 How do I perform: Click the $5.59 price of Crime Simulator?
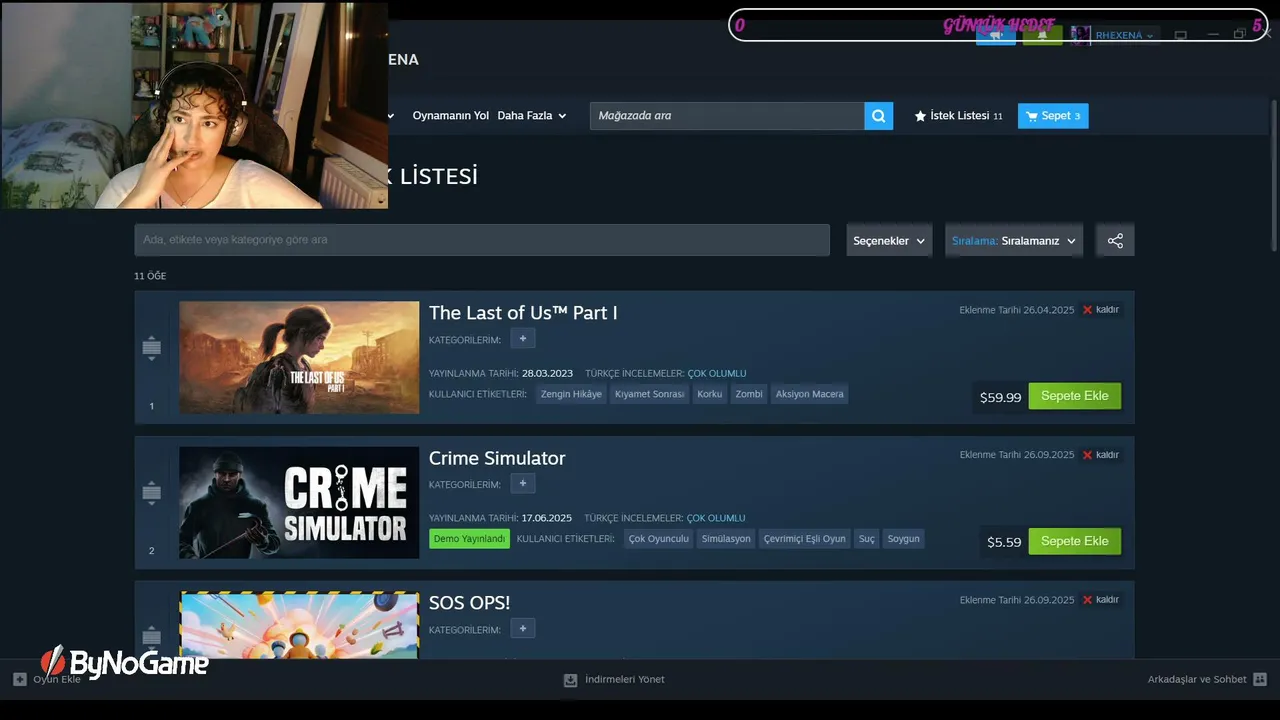1004,542
